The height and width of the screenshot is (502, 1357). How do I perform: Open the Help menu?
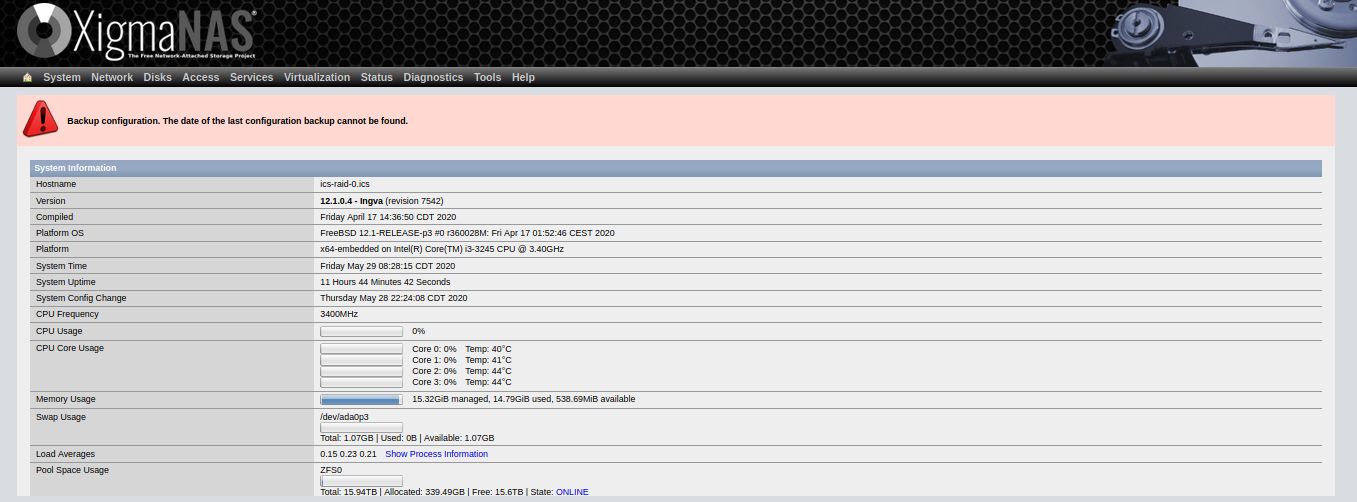(x=523, y=78)
